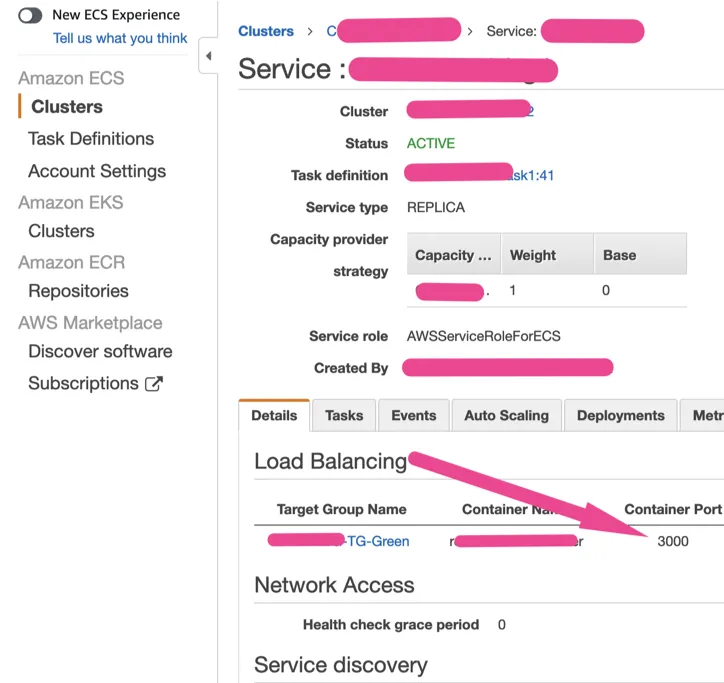Open the Subscriptions link
Screen dimensions: 724x683
point(83,383)
